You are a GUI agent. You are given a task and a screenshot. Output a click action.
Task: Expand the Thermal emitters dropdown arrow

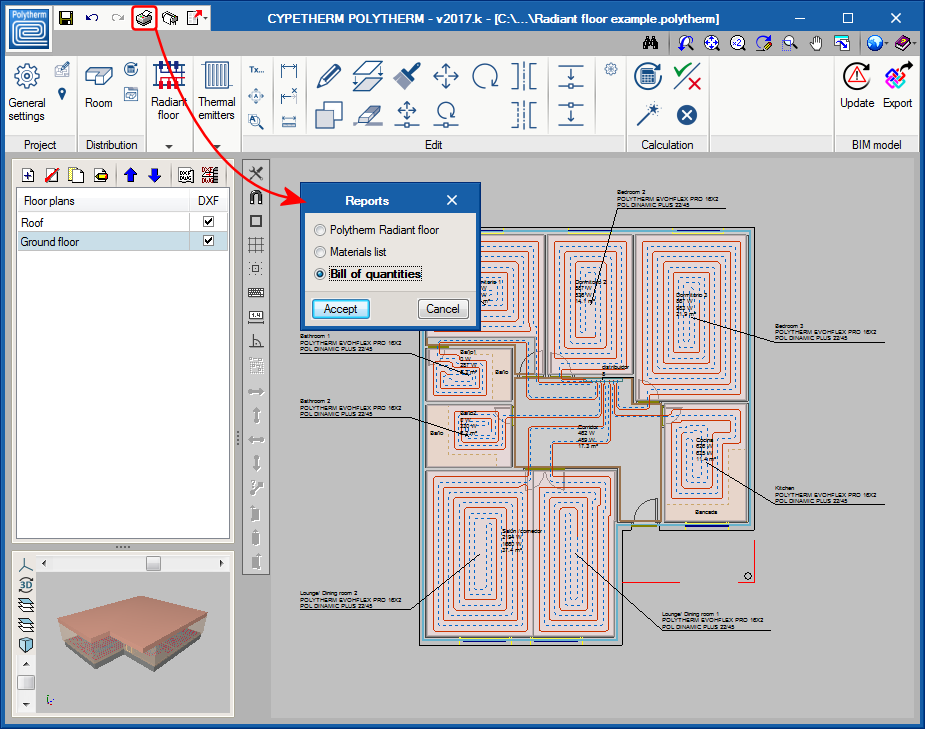(217, 148)
